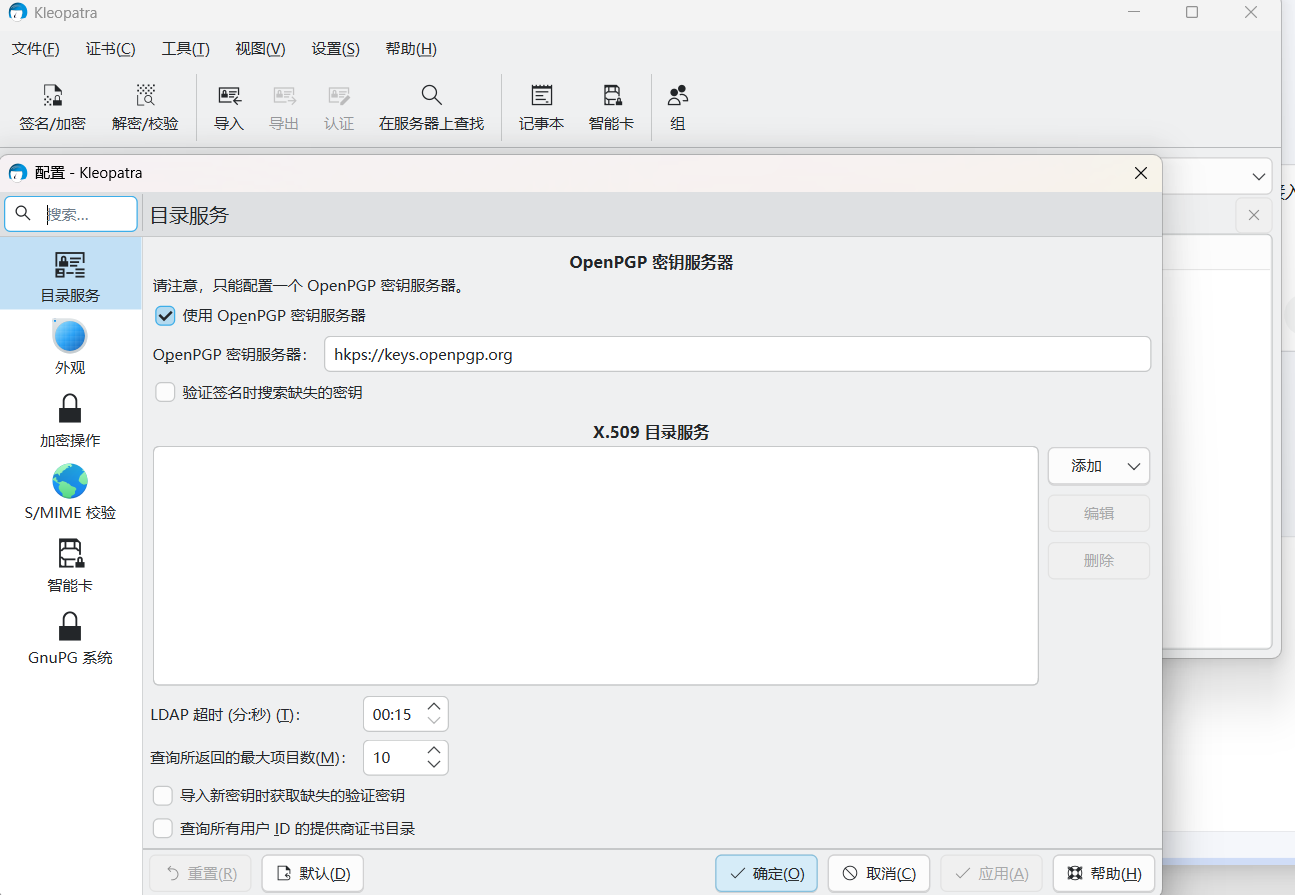The image size is (1295, 895).
Task: Open the 智能卡 toolbar view
Action: pyautogui.click(x=611, y=108)
